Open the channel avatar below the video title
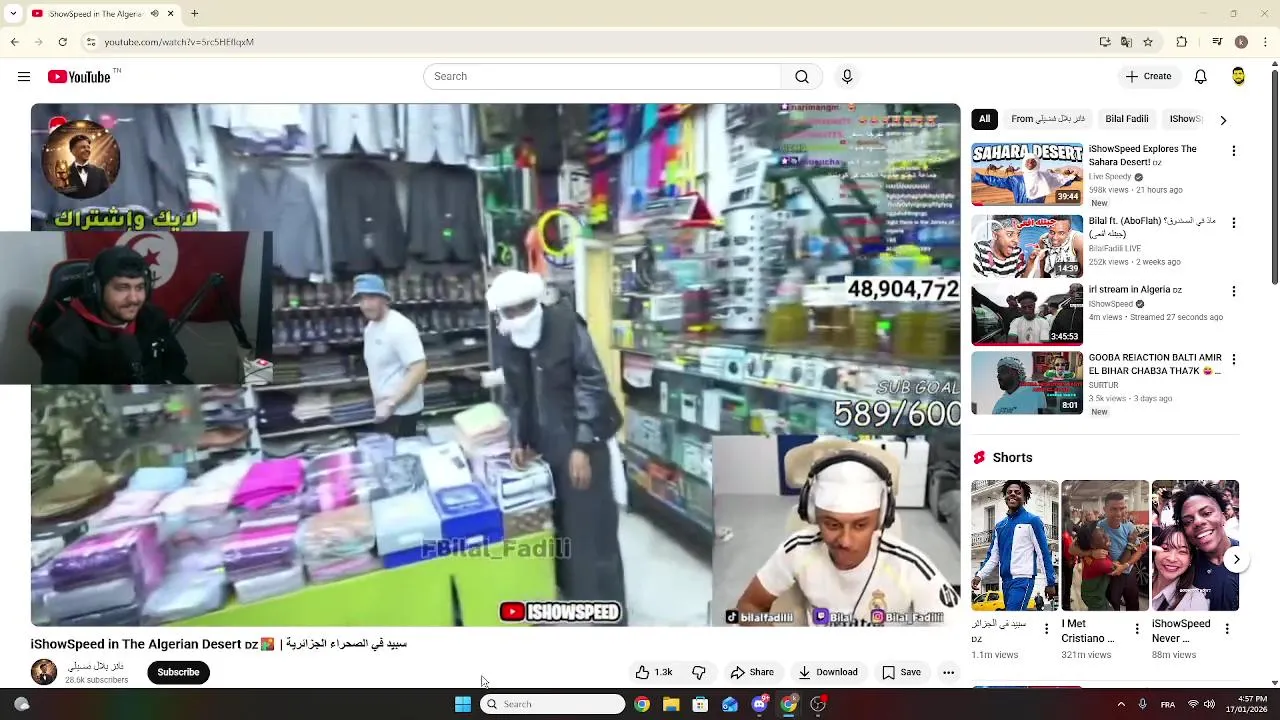Screen dimensions: 1280x720 [44, 672]
